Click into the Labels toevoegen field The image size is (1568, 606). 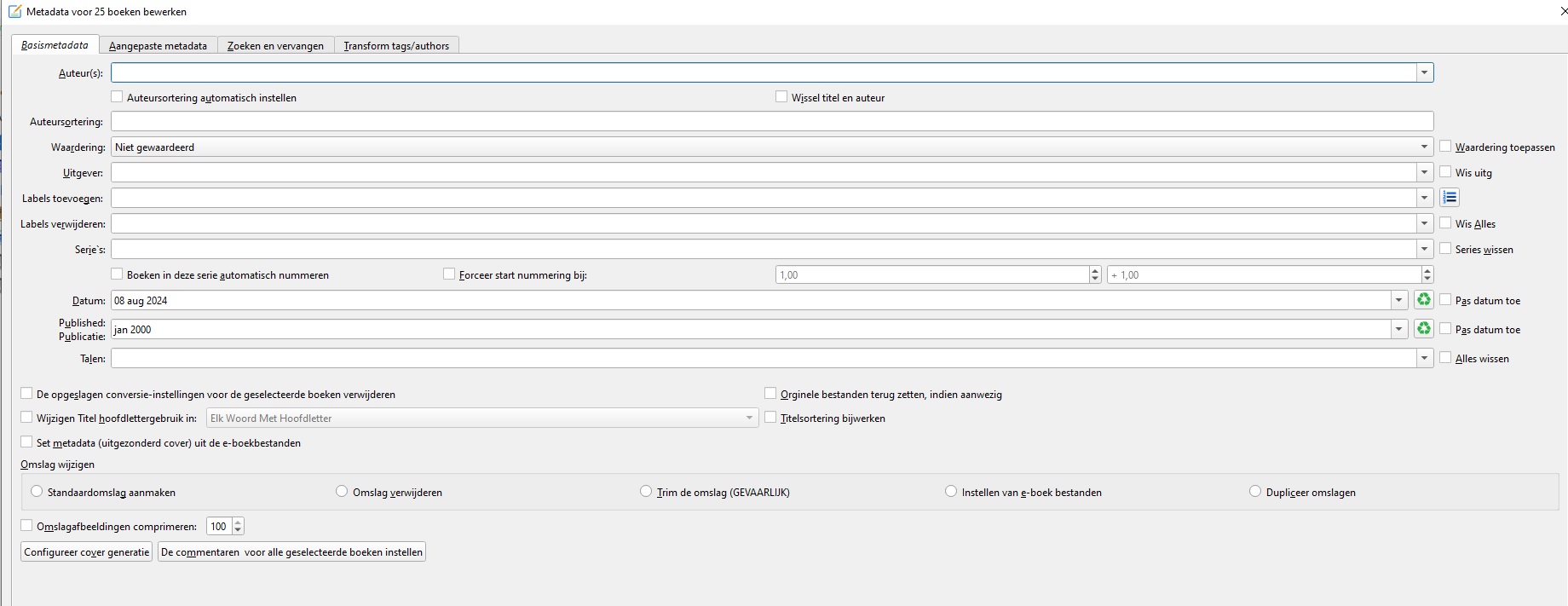764,198
